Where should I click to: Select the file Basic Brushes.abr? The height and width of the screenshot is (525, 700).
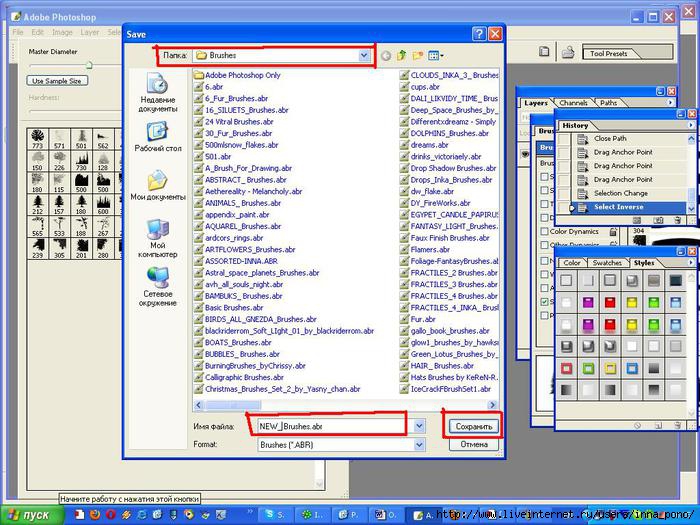point(229,308)
